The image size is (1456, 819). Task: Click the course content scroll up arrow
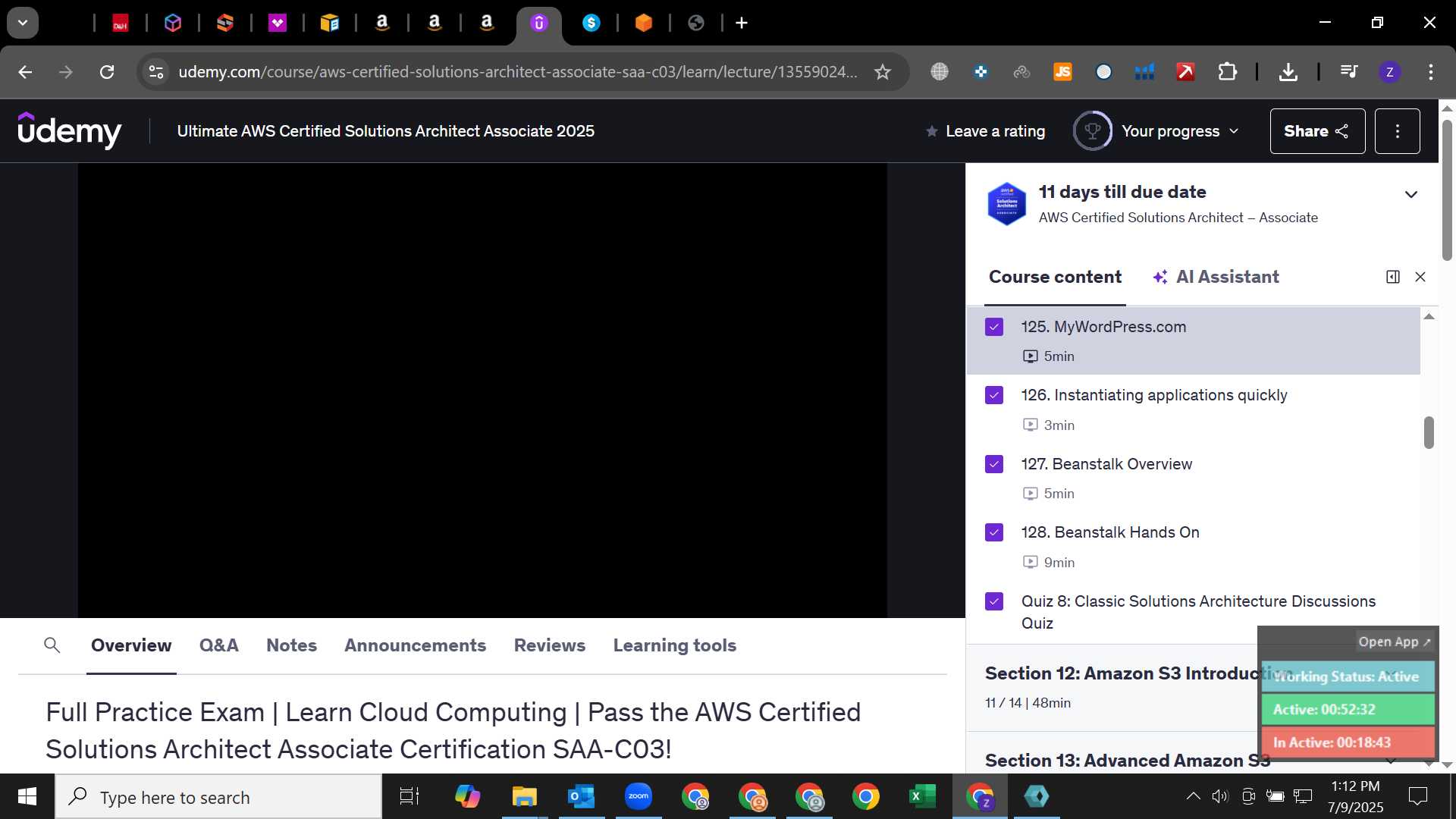click(x=1429, y=316)
